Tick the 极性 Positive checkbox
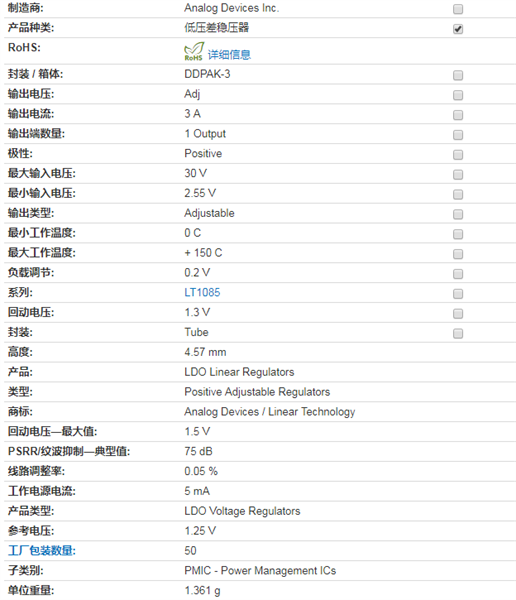Viewport: 516px width, 600px height. tap(458, 155)
